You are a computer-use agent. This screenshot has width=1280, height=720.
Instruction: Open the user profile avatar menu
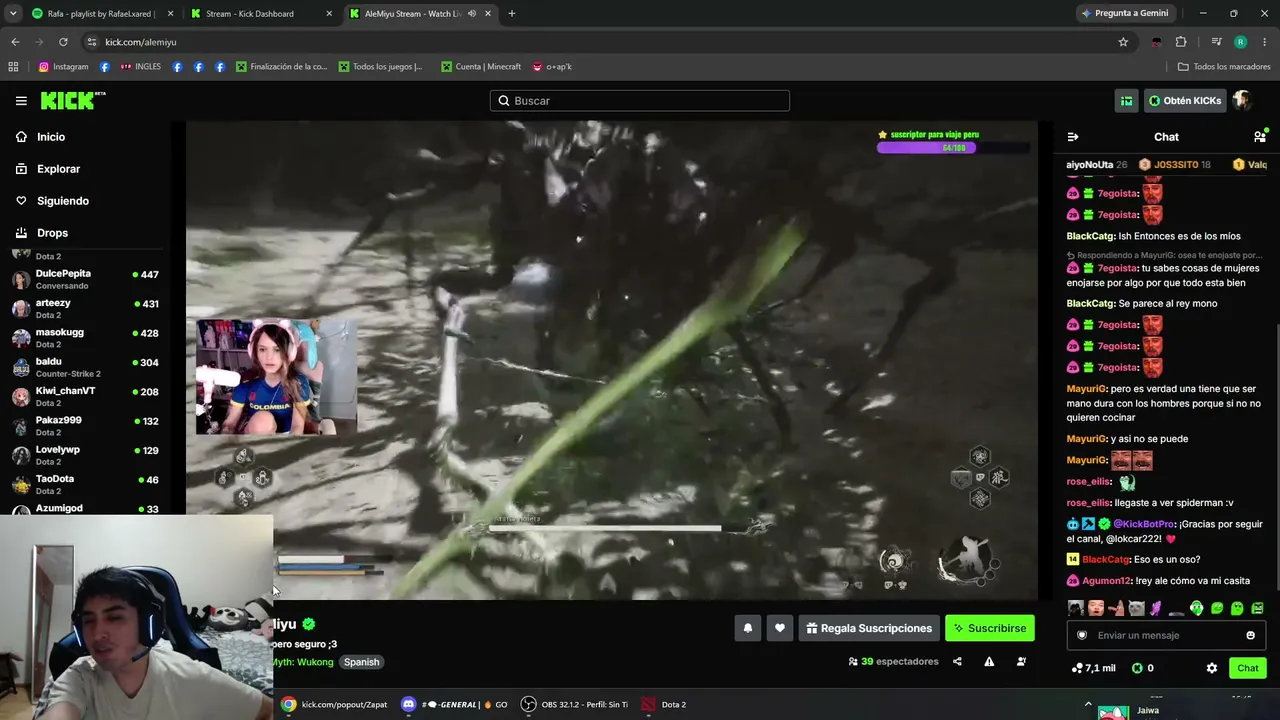pos(1241,100)
